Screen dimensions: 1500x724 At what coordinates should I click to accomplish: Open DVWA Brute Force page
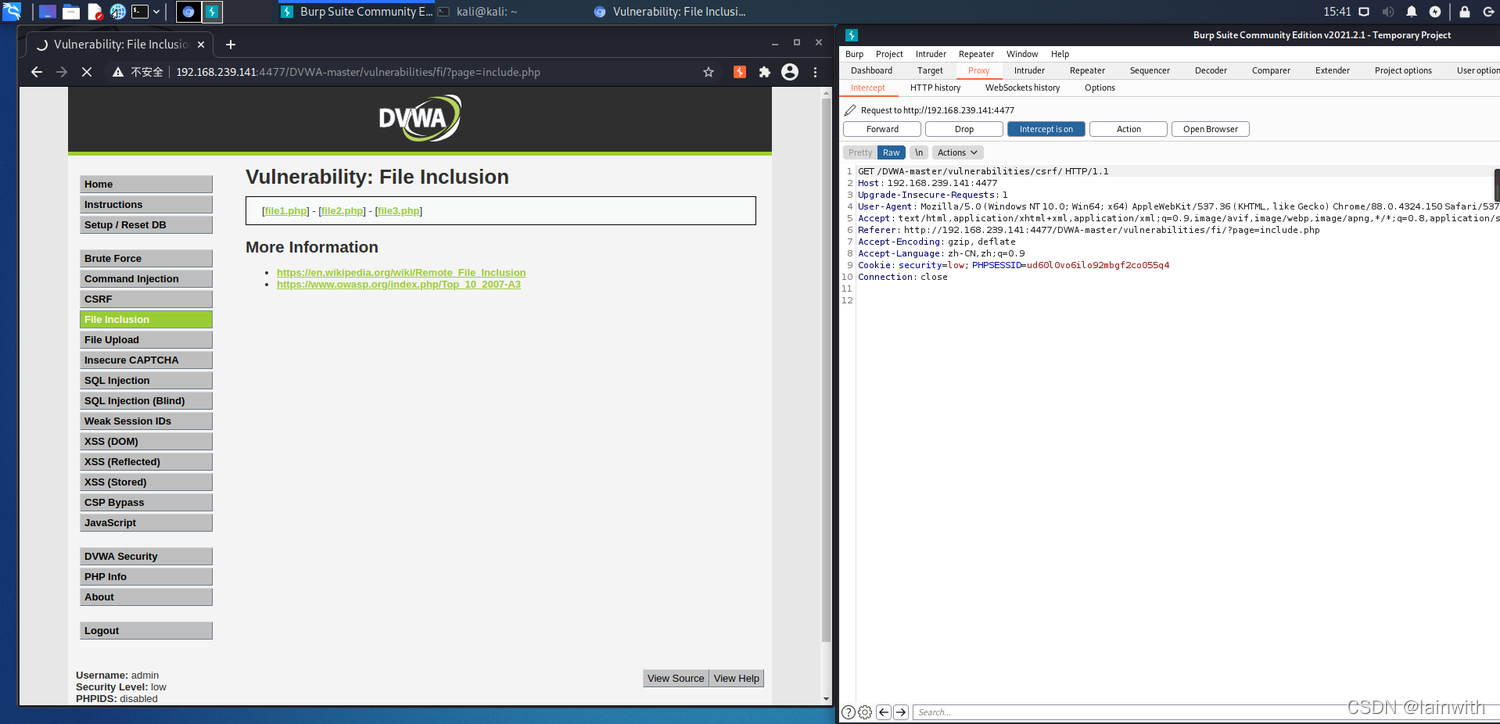(x=146, y=258)
